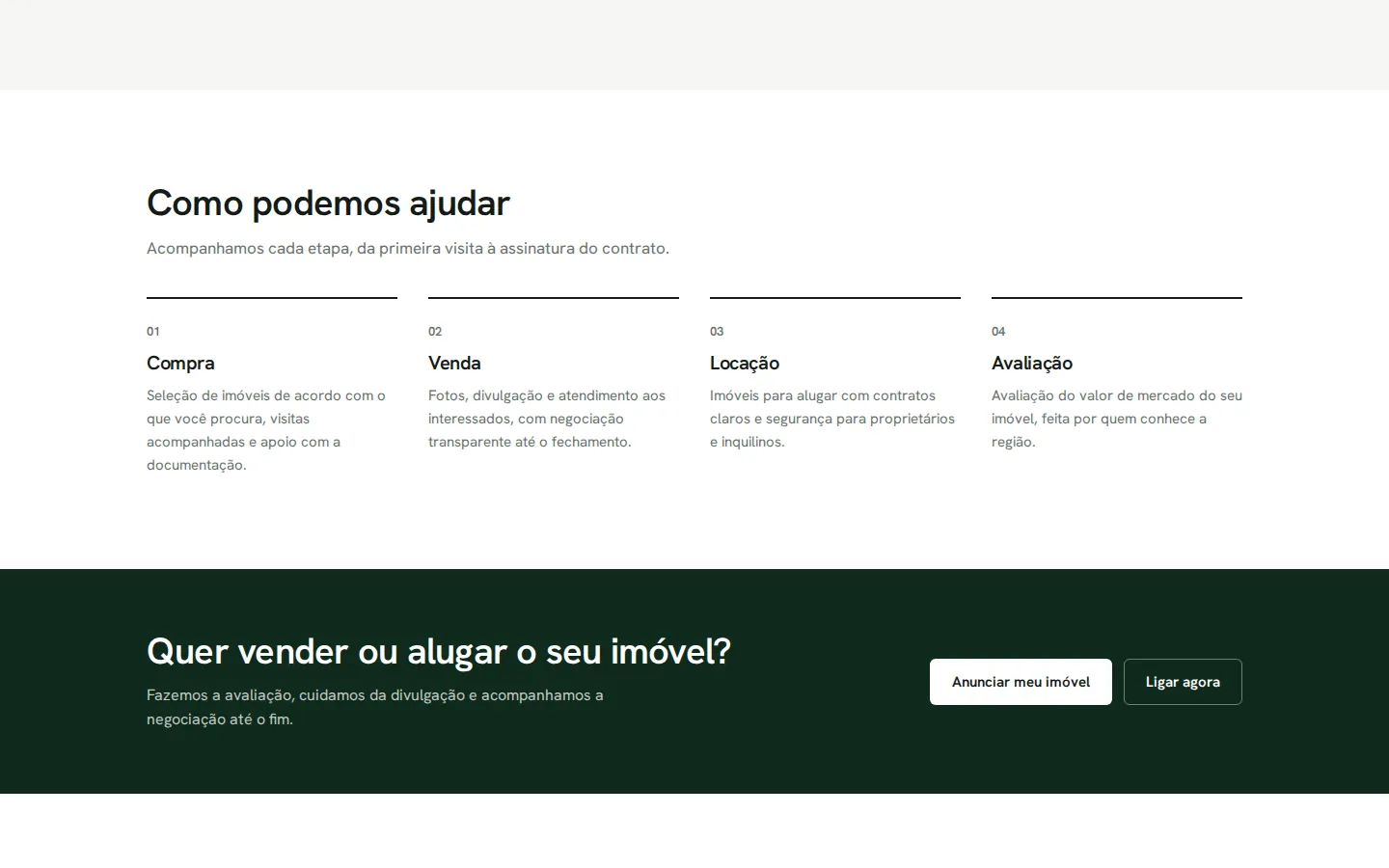This screenshot has height=868, width=1389.
Task: Click the 'Avaliação do valor de mercado' description
Action: (1117, 419)
